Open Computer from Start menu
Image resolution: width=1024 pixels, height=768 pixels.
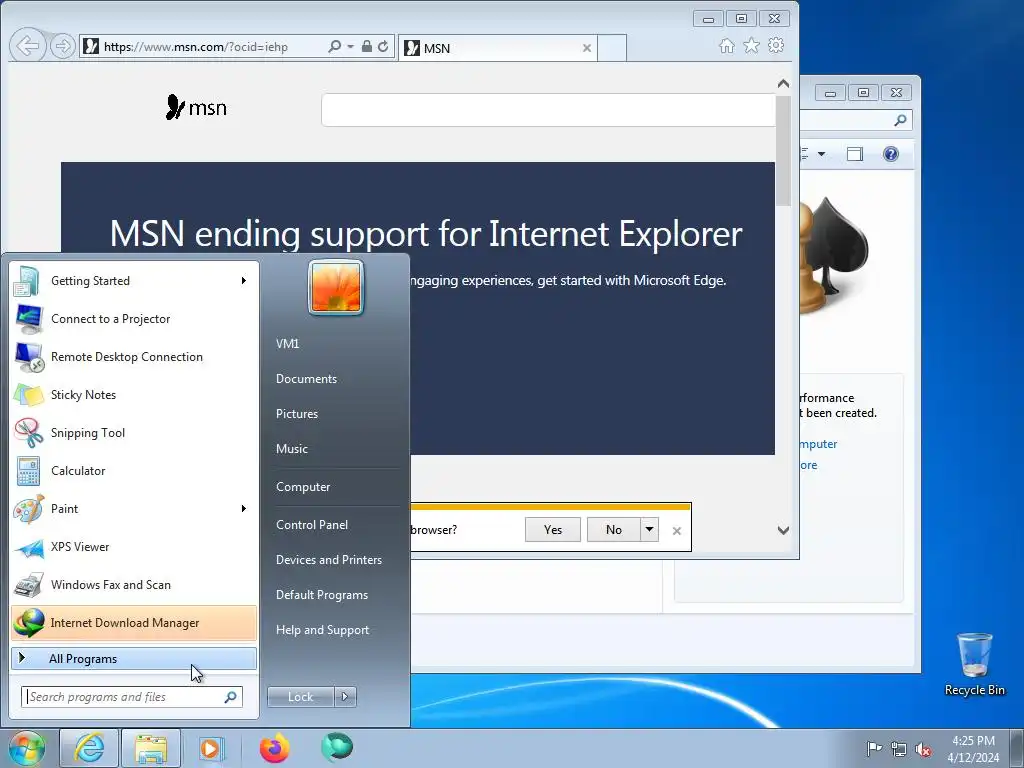pyautogui.click(x=303, y=487)
